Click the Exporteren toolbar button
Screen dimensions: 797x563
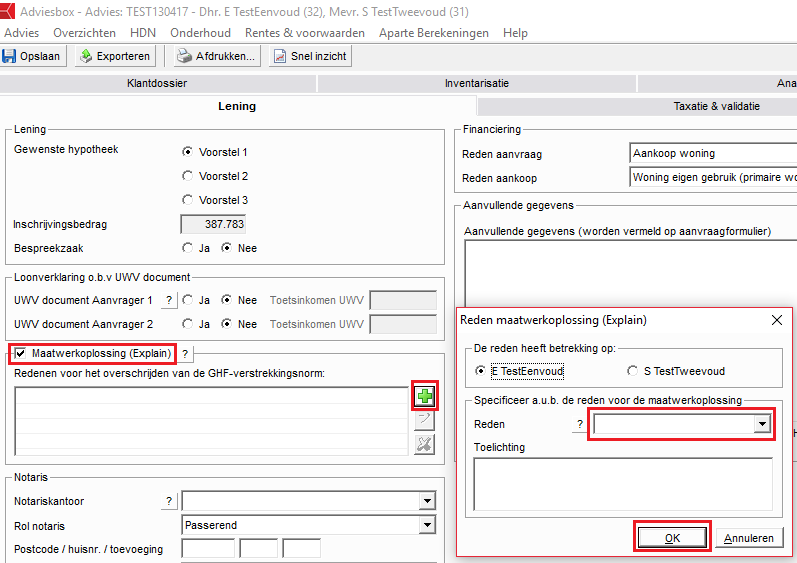(115, 56)
